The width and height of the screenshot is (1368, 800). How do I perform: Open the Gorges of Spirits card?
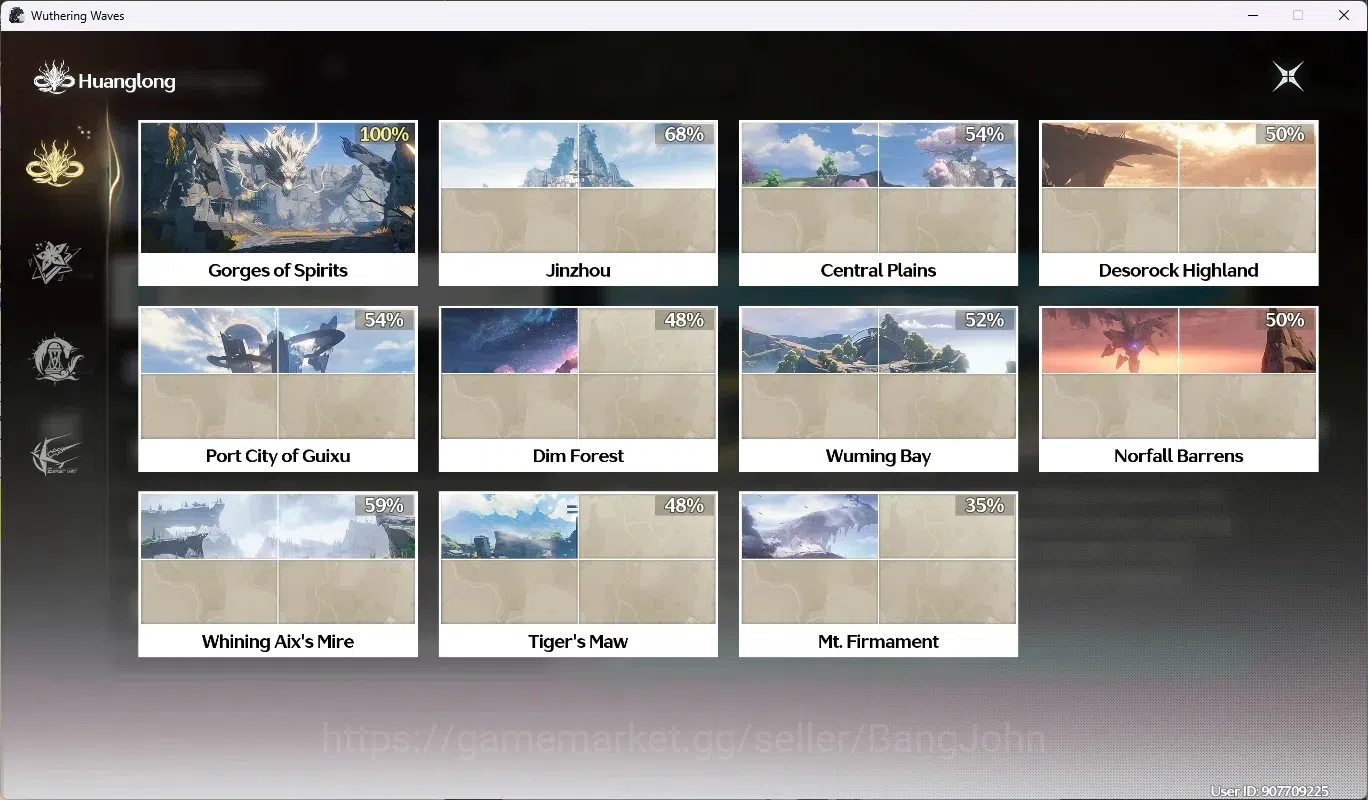pyautogui.click(x=278, y=203)
